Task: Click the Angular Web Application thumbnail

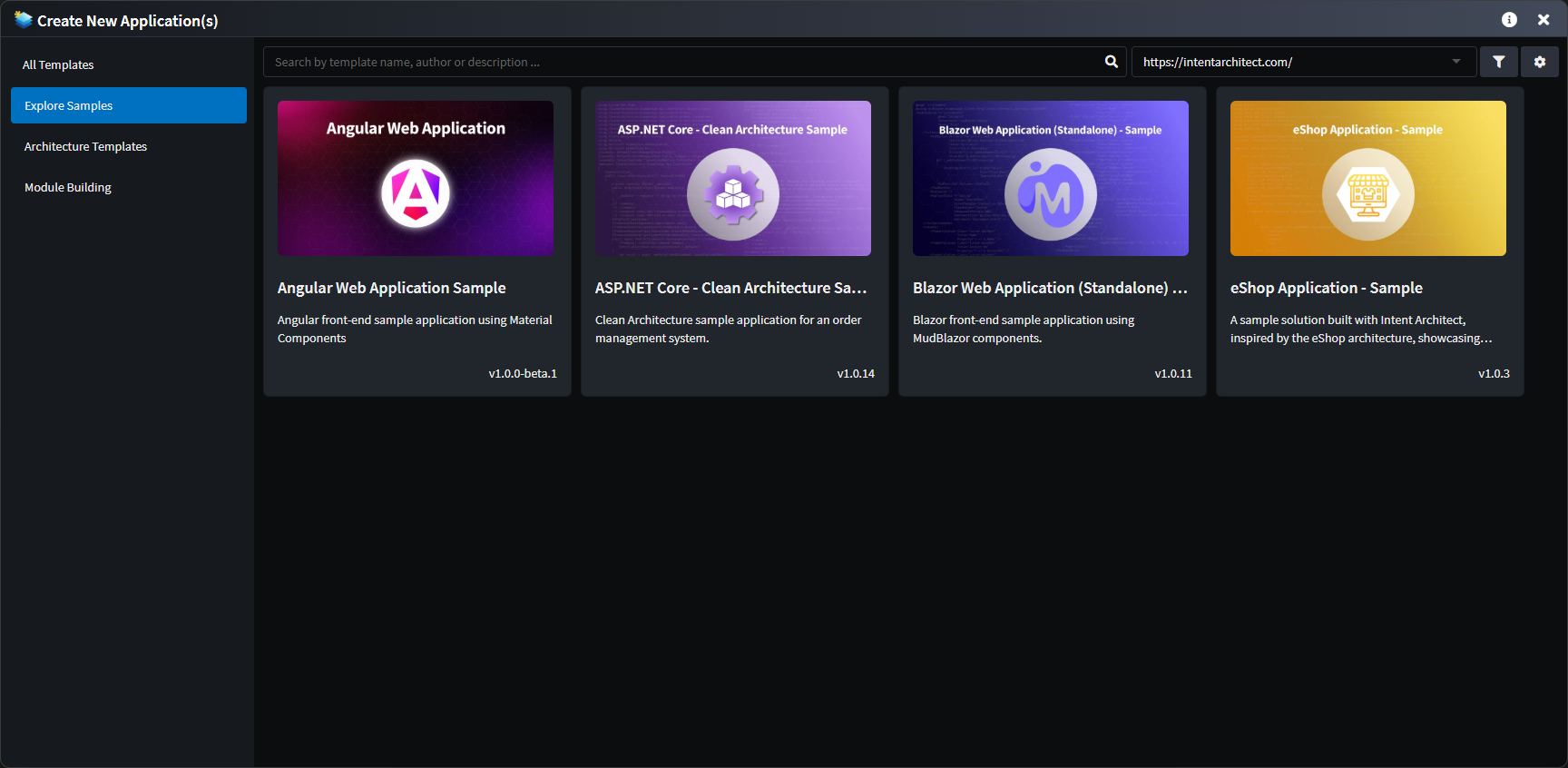Action: coord(416,178)
